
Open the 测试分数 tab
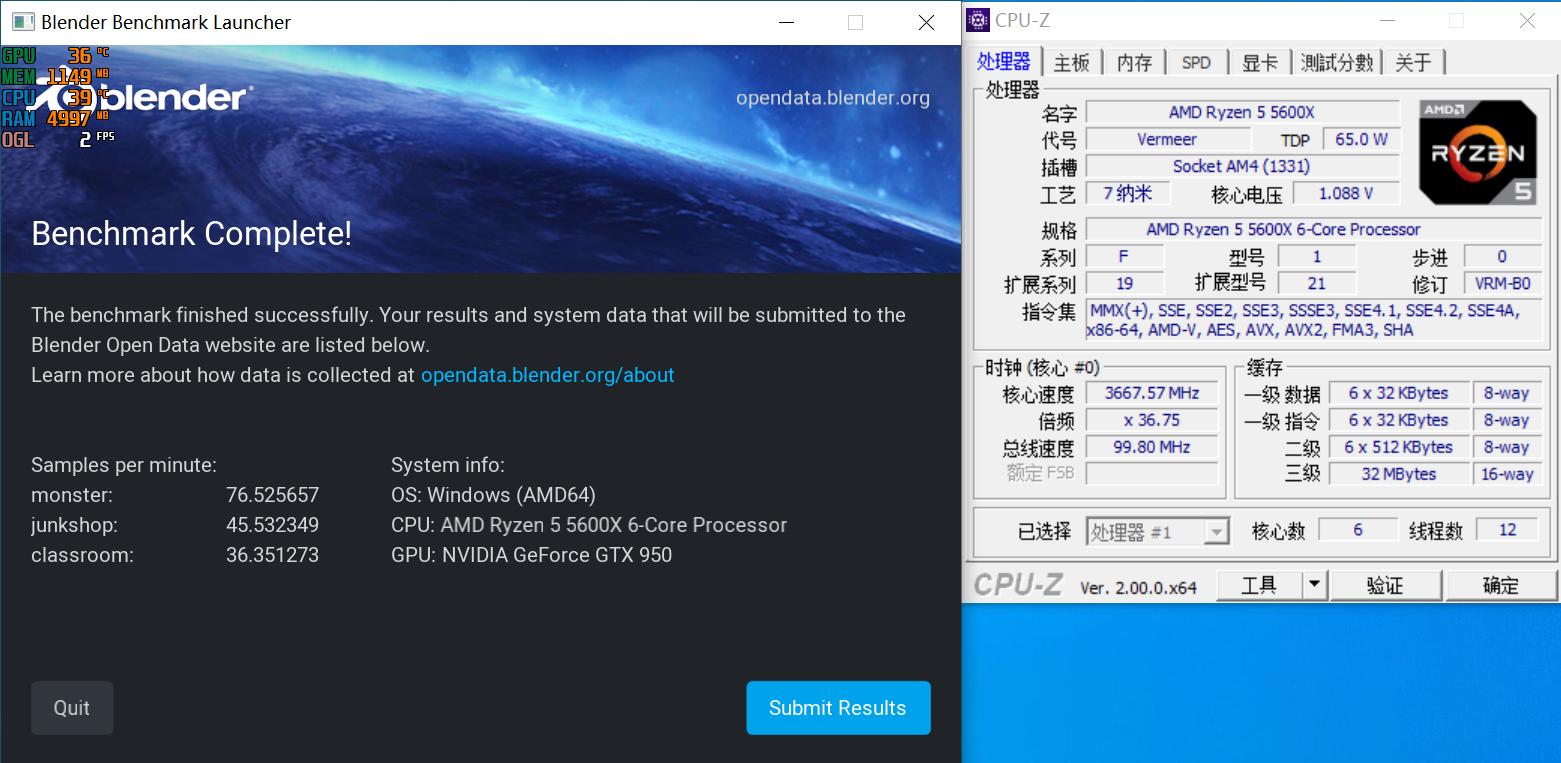[x=1338, y=61]
